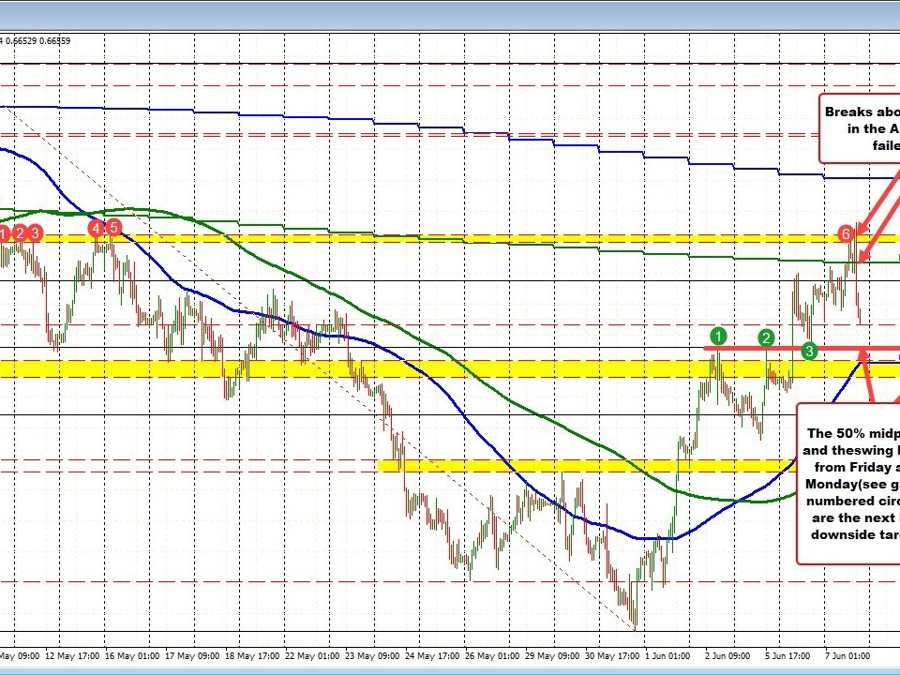Select the "The 50% midp..." annotation text box
900x675 pixels.
point(848,484)
